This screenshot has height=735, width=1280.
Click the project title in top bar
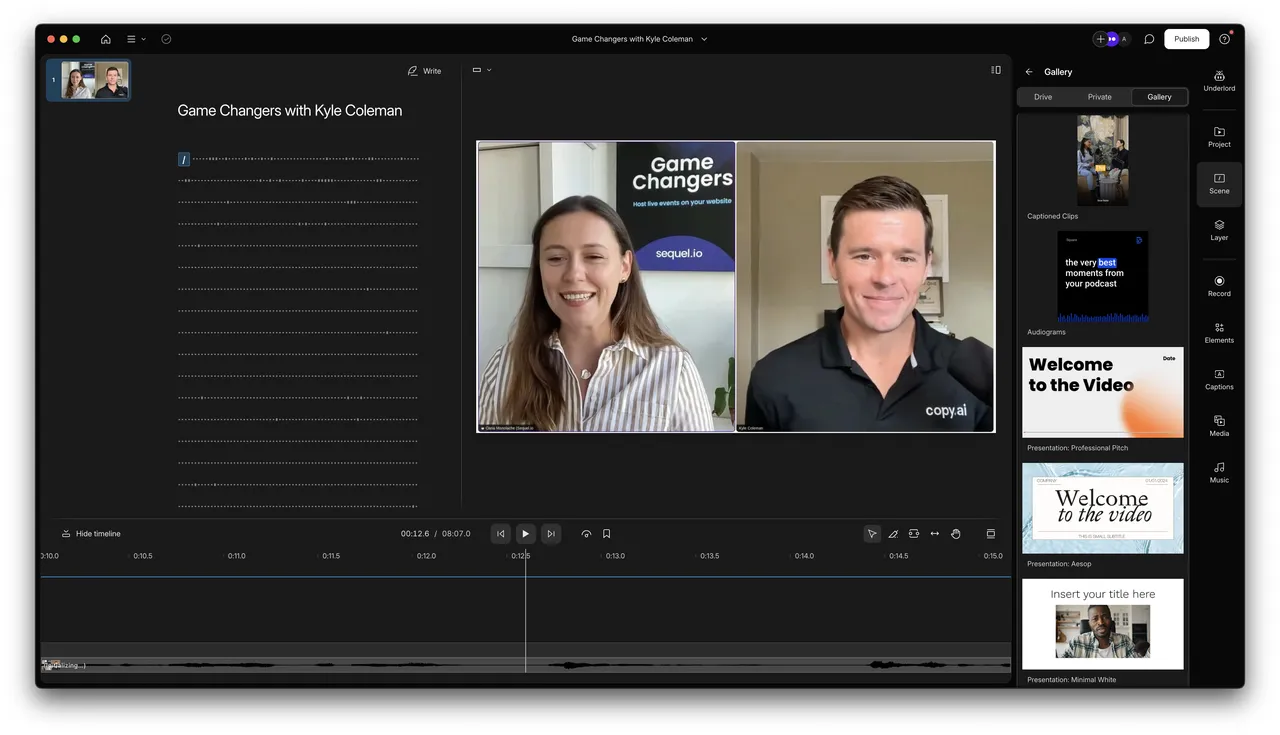coord(632,39)
